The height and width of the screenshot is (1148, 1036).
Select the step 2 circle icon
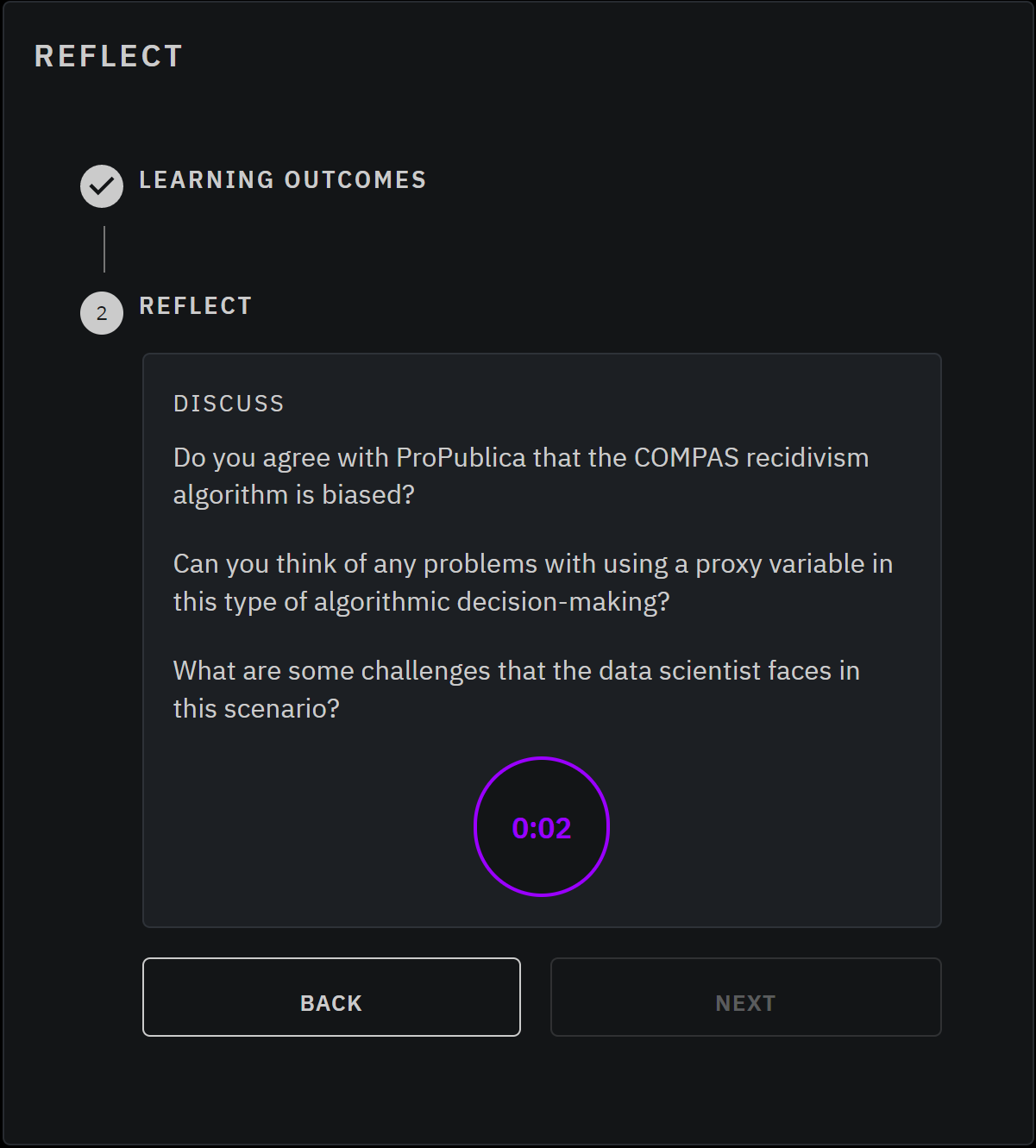102,313
